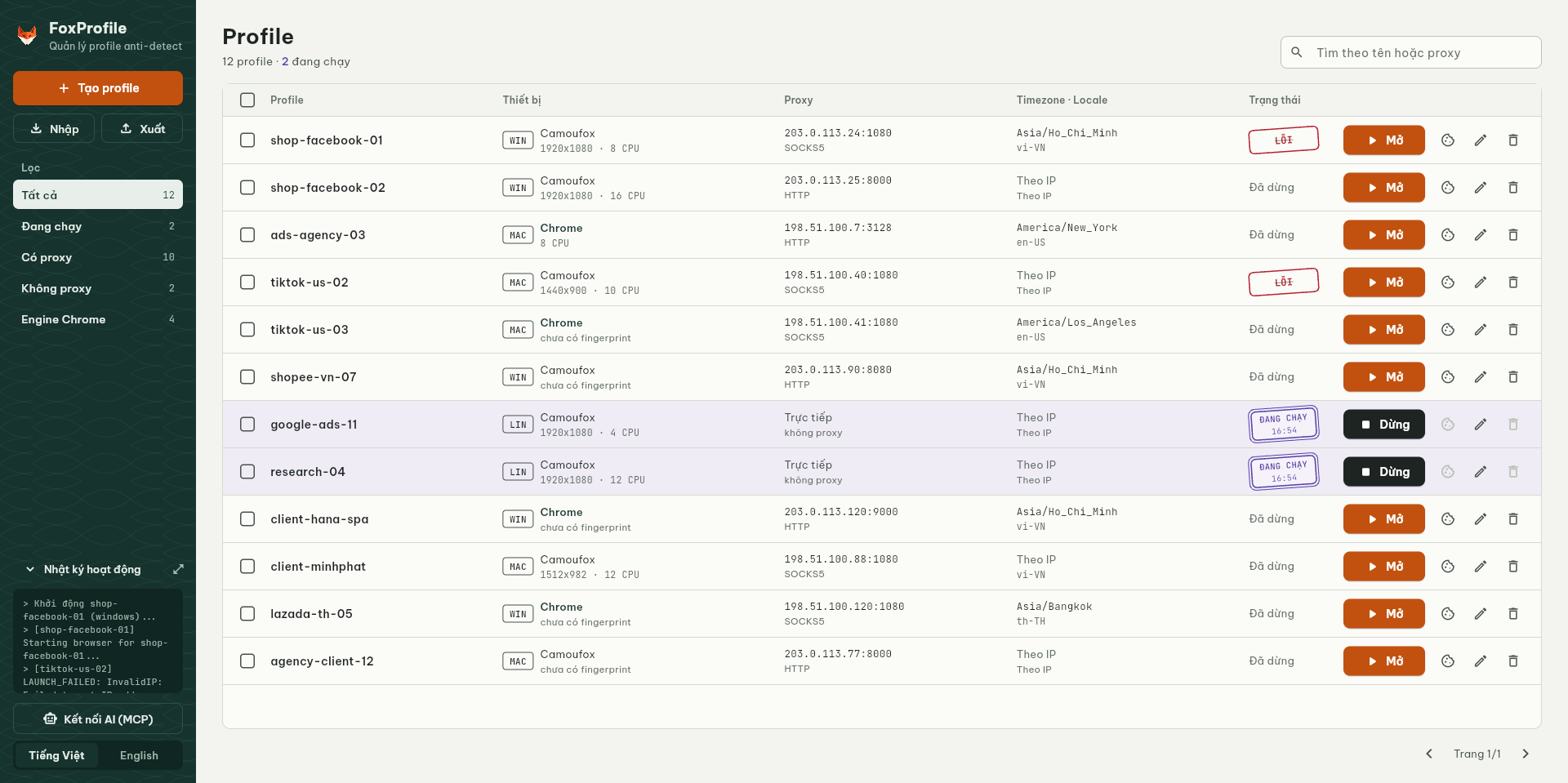Edit the agency-client-12 profile
Screen dimensions: 1568x783
[1481, 661]
